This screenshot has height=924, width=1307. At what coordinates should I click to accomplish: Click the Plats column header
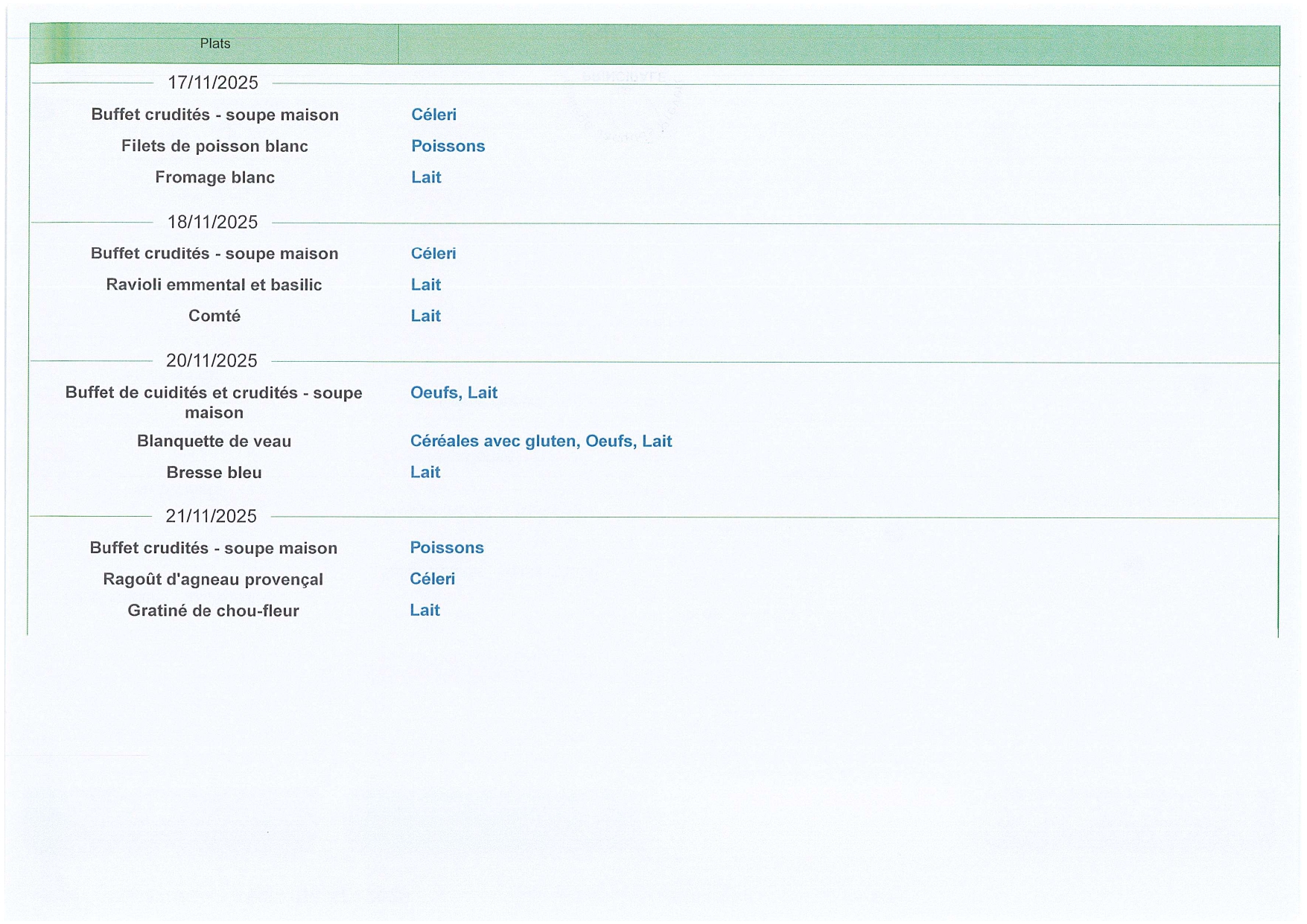coord(214,44)
